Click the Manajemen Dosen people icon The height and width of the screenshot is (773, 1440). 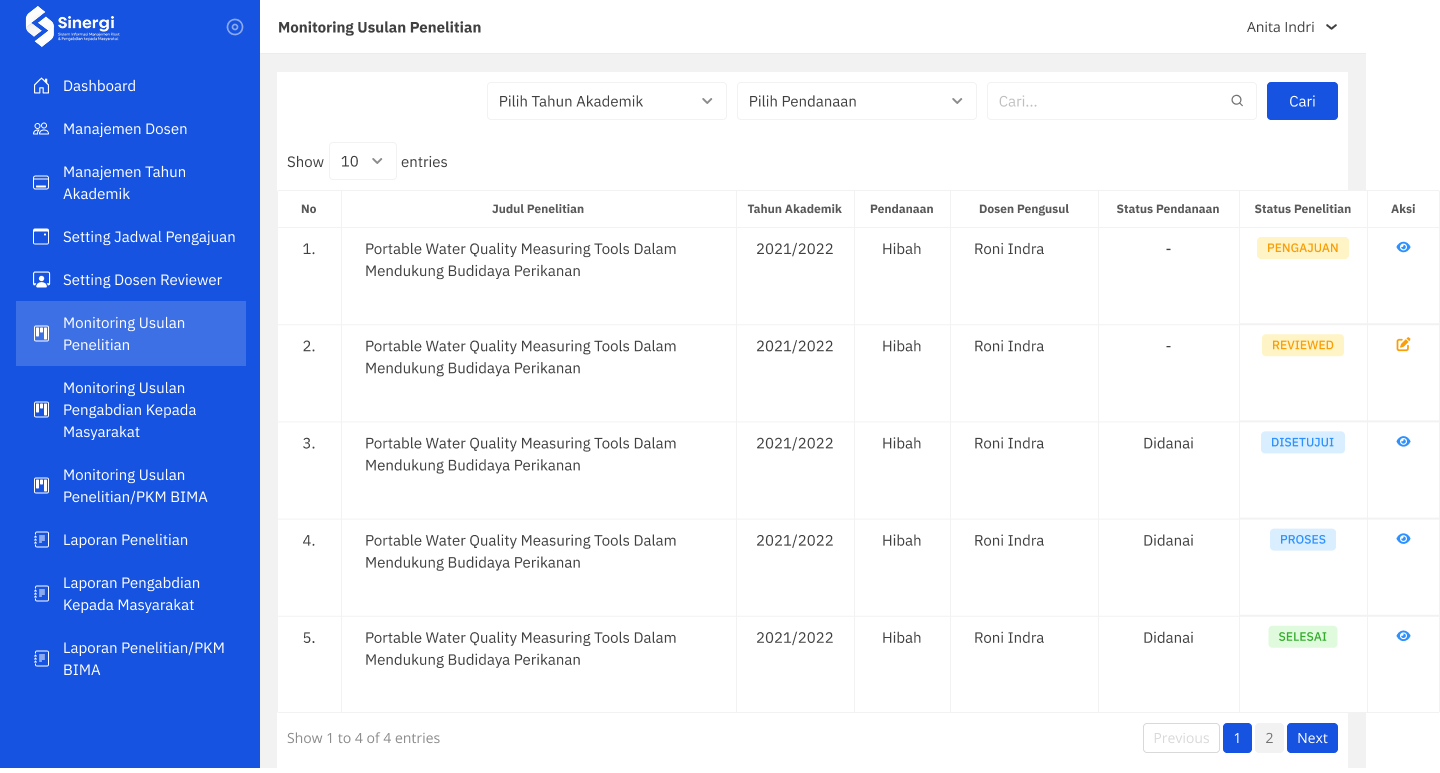(x=41, y=129)
